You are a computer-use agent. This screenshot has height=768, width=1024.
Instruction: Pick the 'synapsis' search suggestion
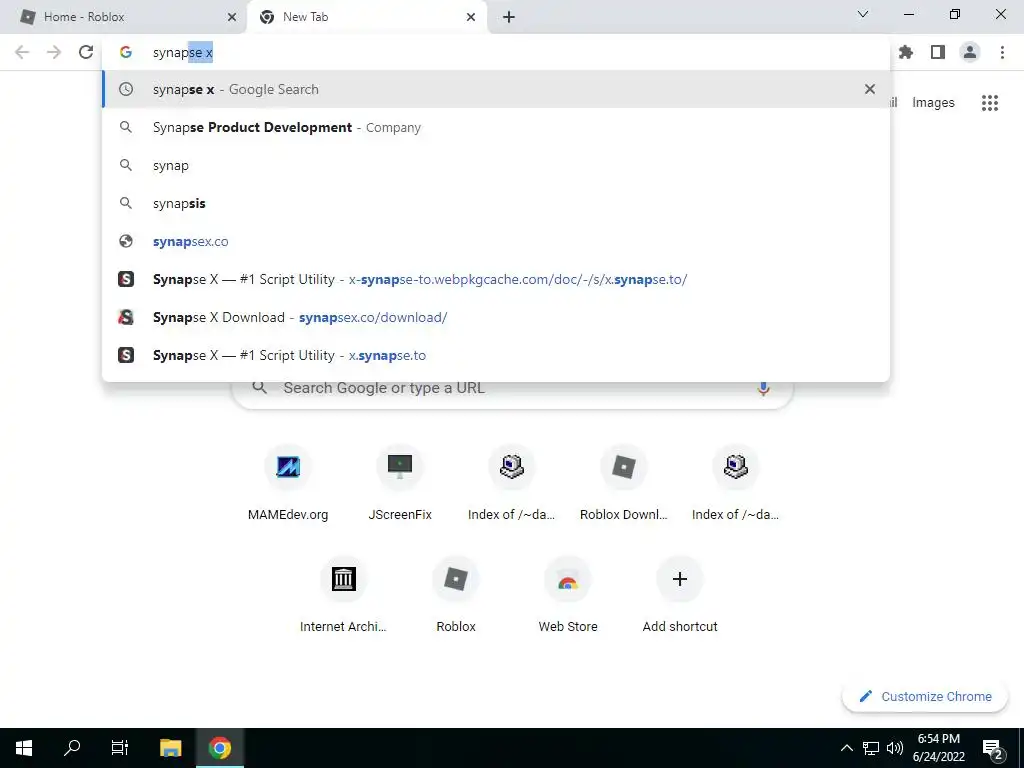click(496, 203)
